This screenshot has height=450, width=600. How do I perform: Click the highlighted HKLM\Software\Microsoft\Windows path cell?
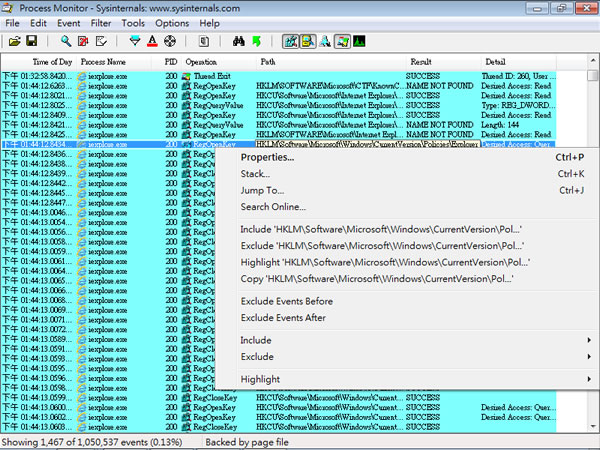click(367, 144)
